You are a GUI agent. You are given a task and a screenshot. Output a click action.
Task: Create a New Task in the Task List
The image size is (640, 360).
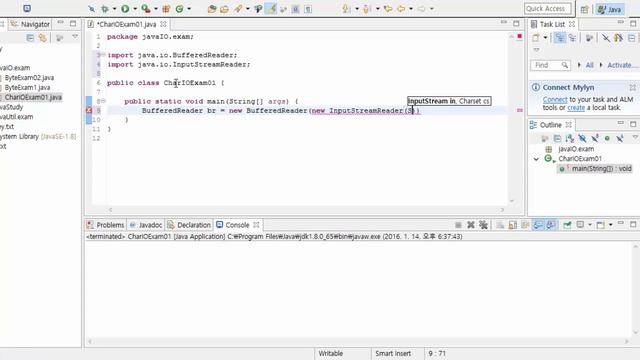[535, 38]
